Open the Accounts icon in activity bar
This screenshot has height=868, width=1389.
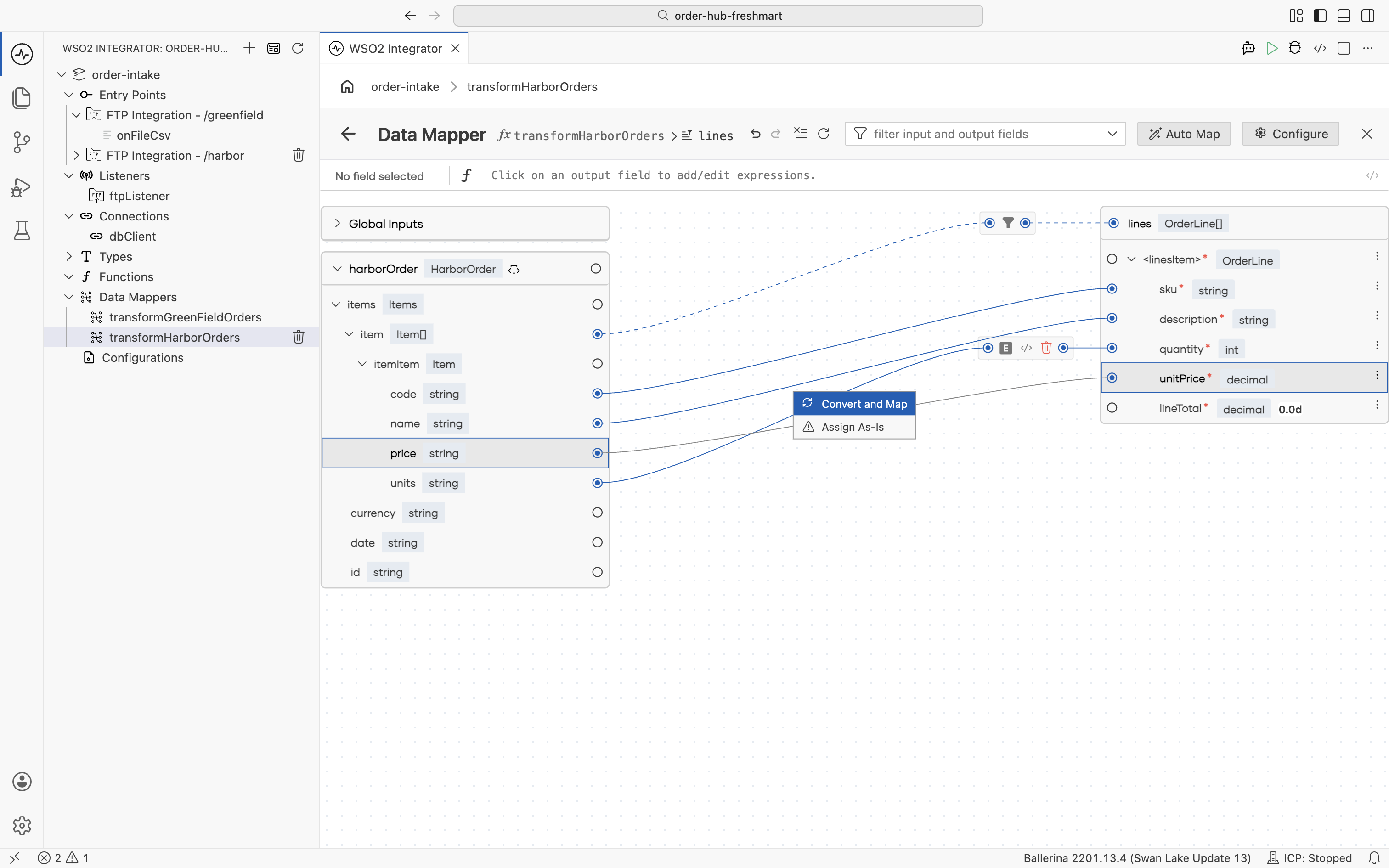coord(22,782)
